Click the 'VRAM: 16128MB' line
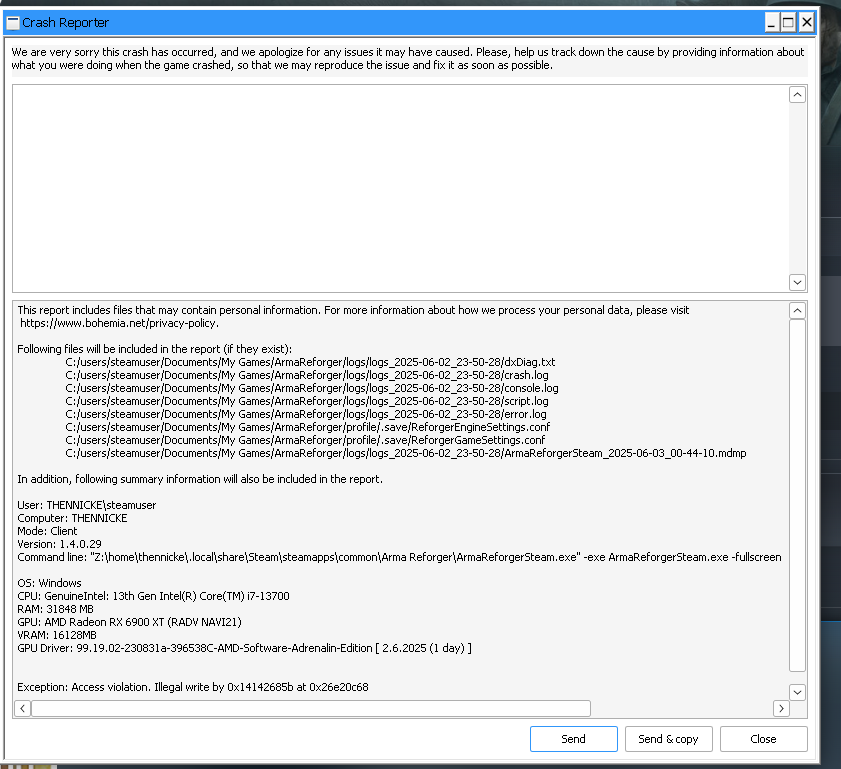The height and width of the screenshot is (769, 841). click(x=57, y=635)
